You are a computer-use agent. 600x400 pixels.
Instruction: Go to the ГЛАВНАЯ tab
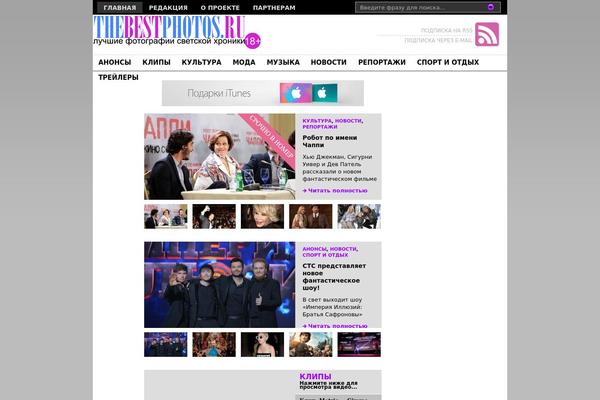pos(120,8)
